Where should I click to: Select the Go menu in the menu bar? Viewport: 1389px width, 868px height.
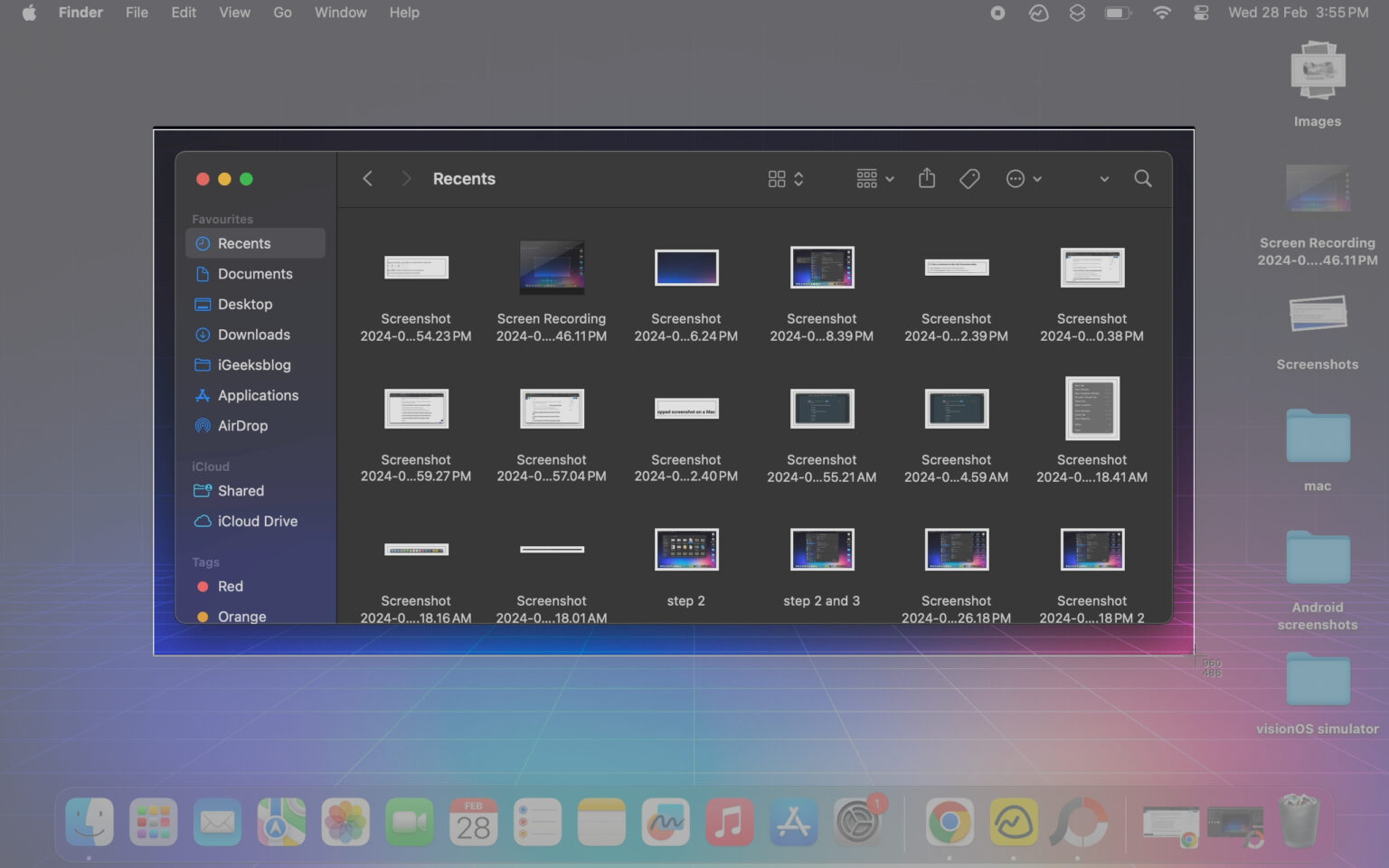(282, 12)
